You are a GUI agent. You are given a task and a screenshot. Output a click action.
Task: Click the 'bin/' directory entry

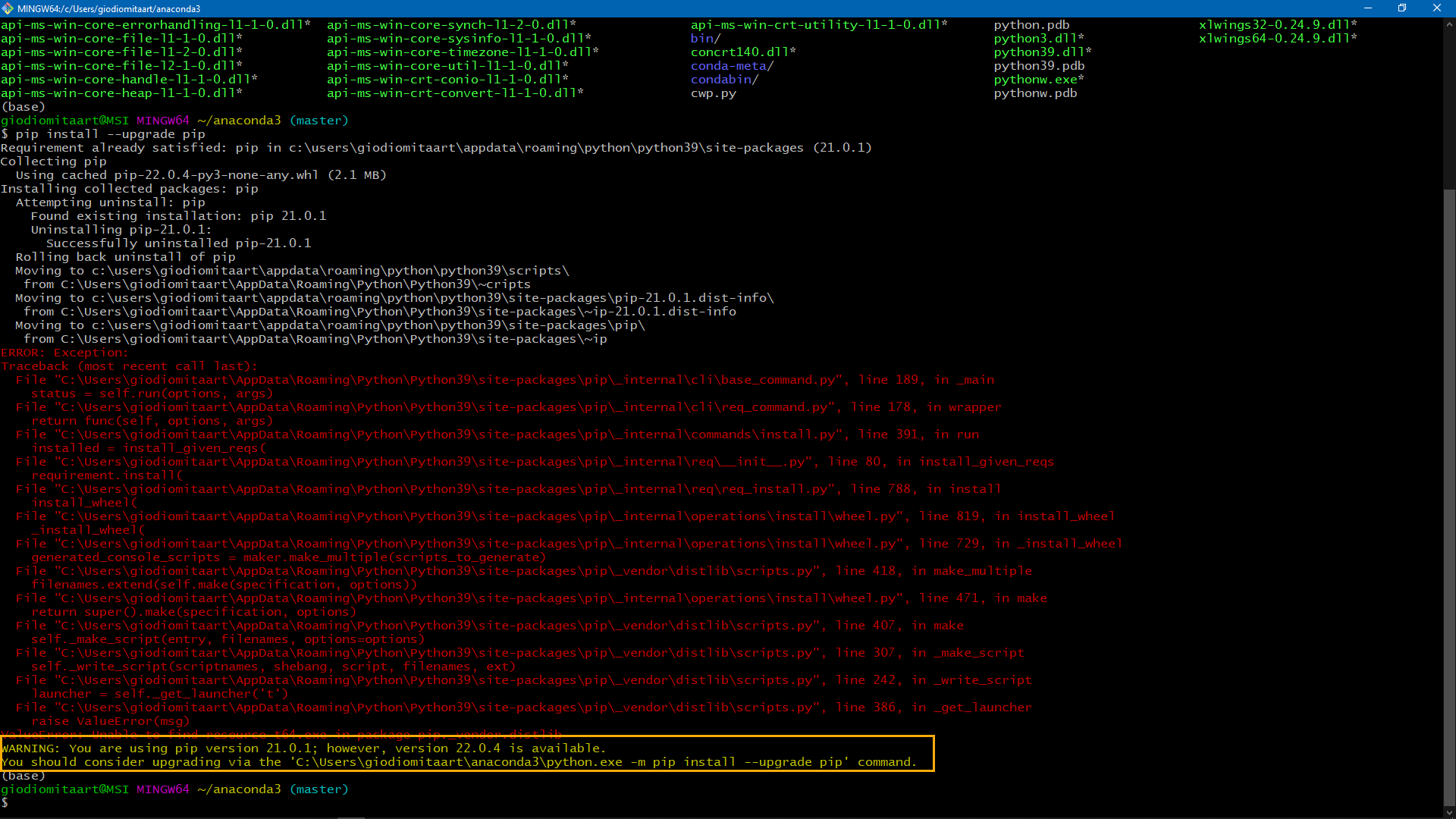tap(706, 39)
